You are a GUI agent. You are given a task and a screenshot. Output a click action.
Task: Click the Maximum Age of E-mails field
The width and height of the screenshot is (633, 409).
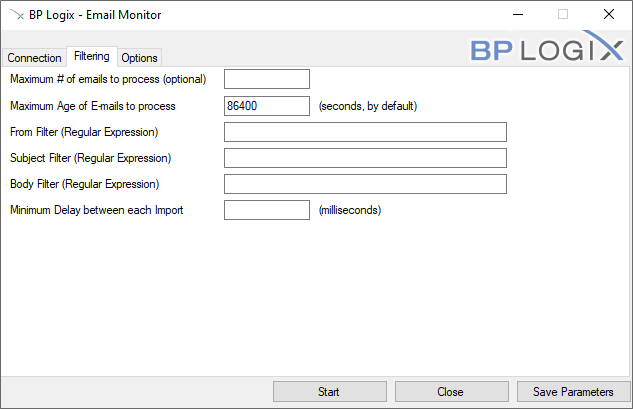point(267,106)
